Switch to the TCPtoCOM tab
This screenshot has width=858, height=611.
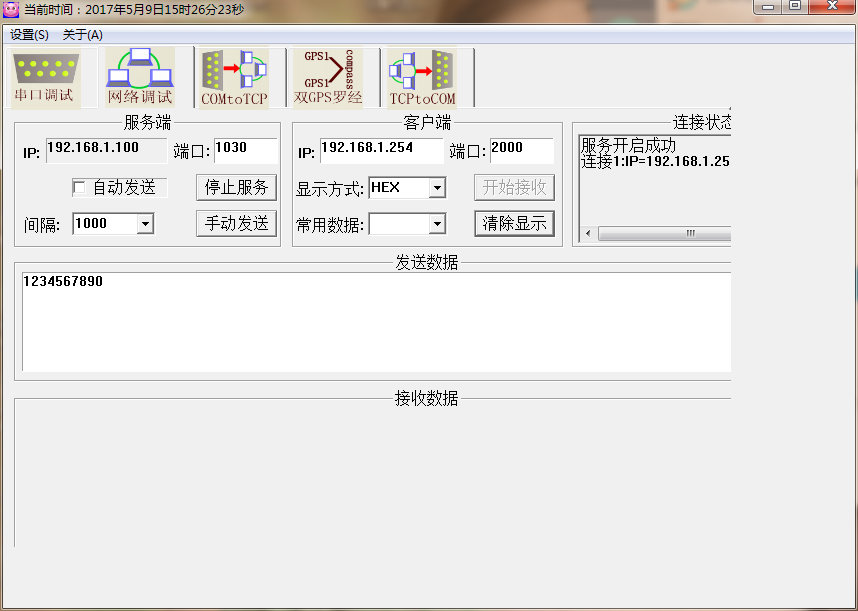(x=422, y=77)
